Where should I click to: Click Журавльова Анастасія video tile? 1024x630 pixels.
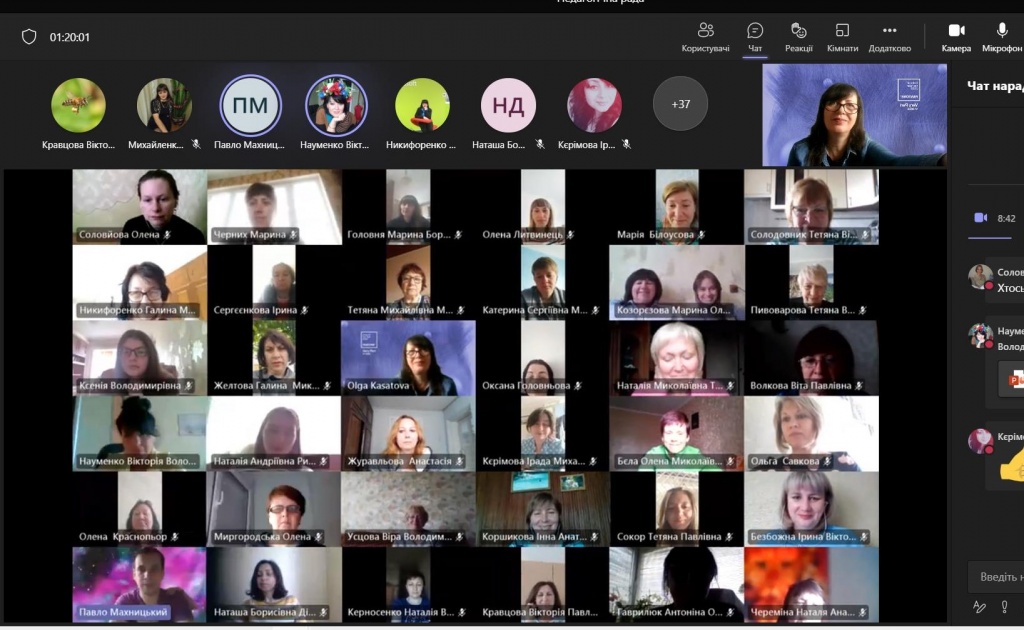coord(408,433)
